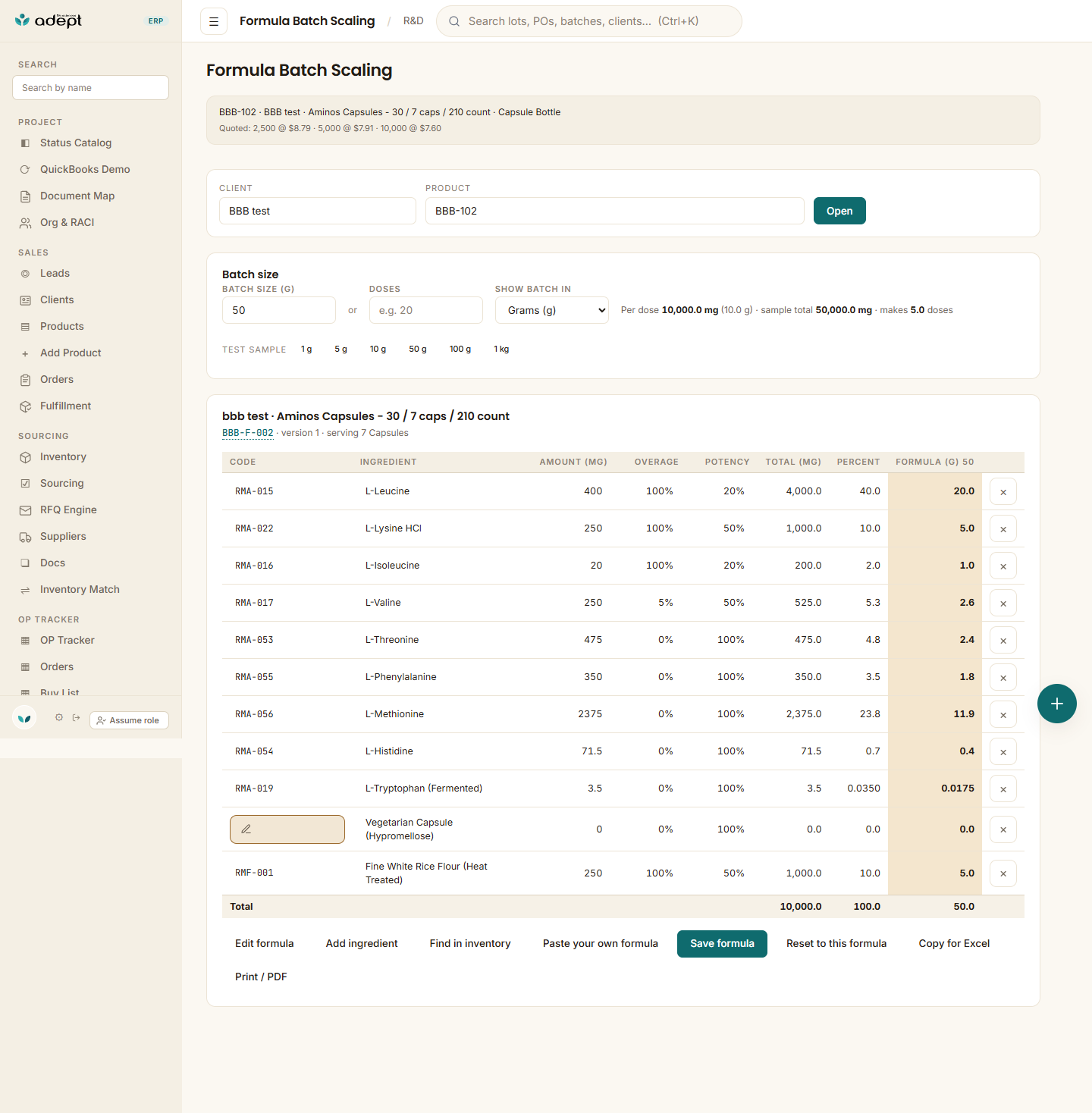Open Status Catalog in sidebar

click(x=76, y=143)
